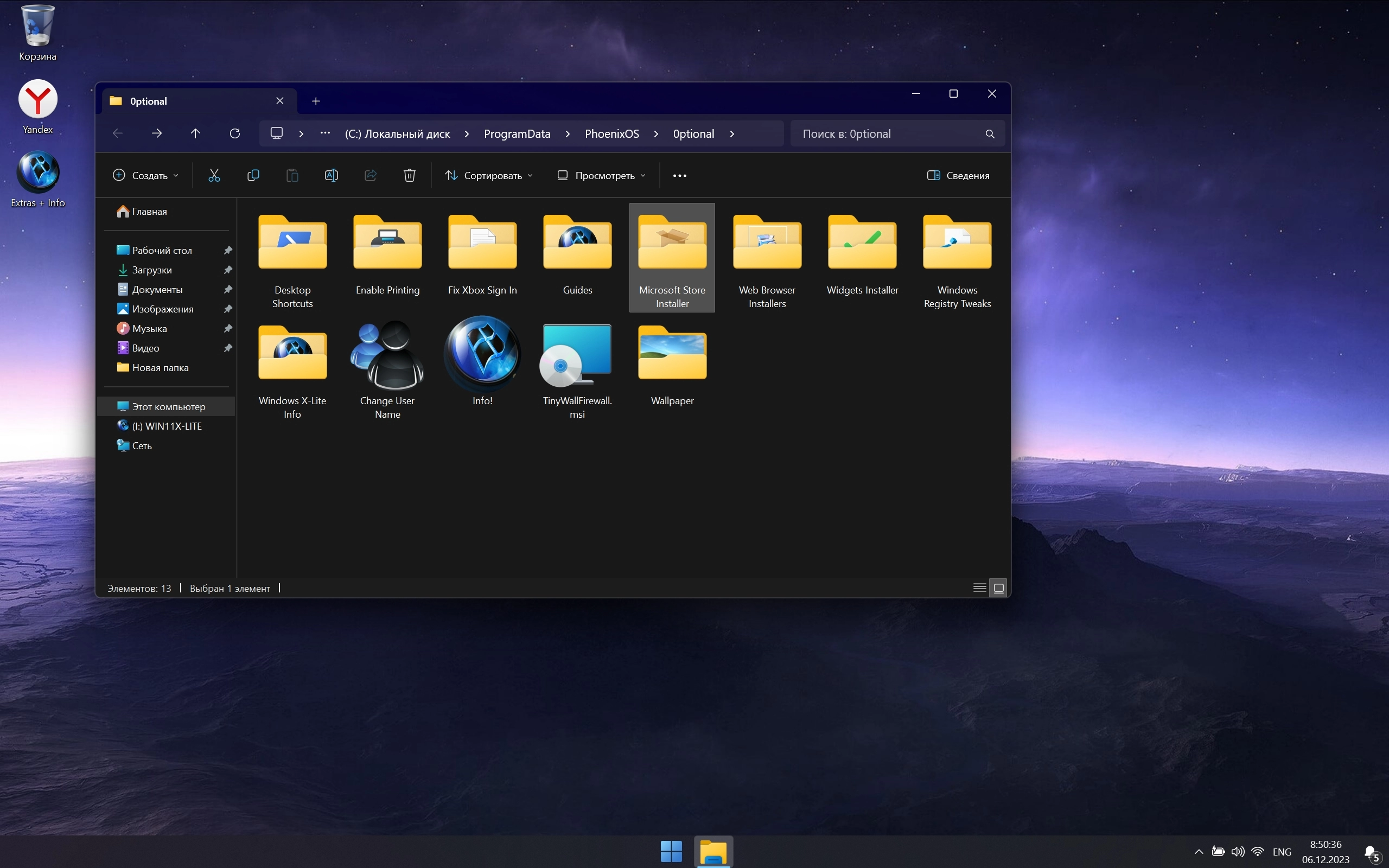Viewport: 1389px width, 868px height.
Task: Click the Copy icon in toolbar
Action: click(x=253, y=175)
